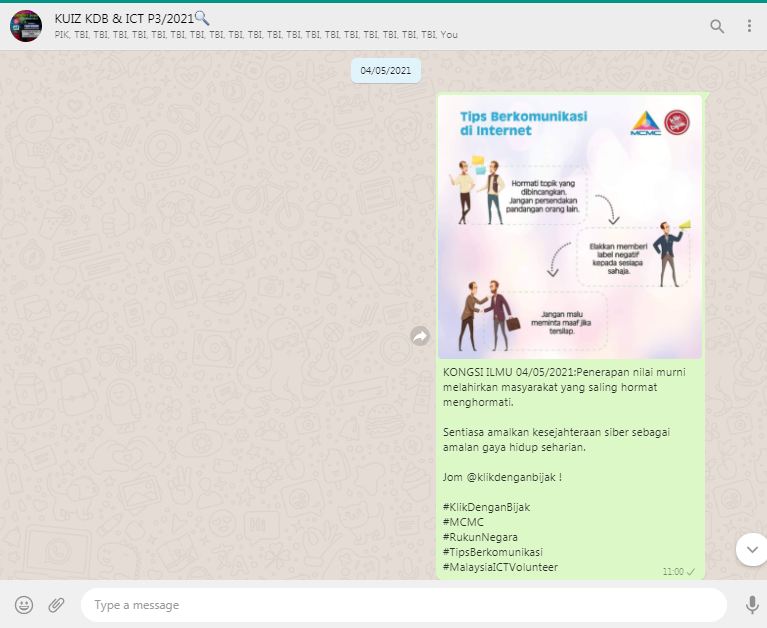Click the #TipsBerkomunikasi hashtag

[492, 552]
